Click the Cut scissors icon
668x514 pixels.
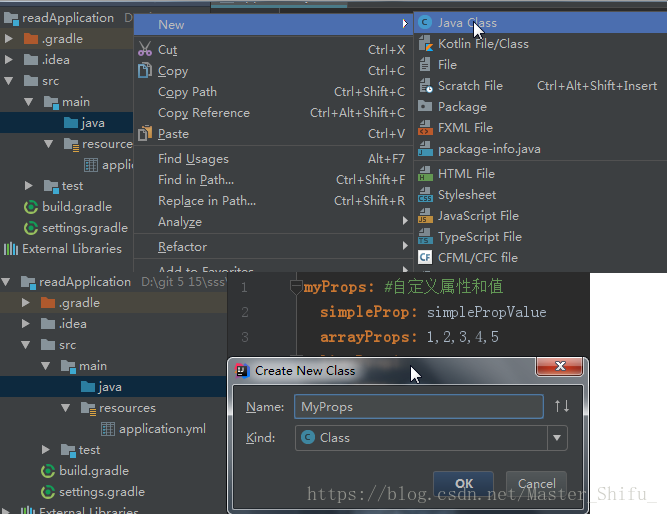pyautogui.click(x=145, y=49)
